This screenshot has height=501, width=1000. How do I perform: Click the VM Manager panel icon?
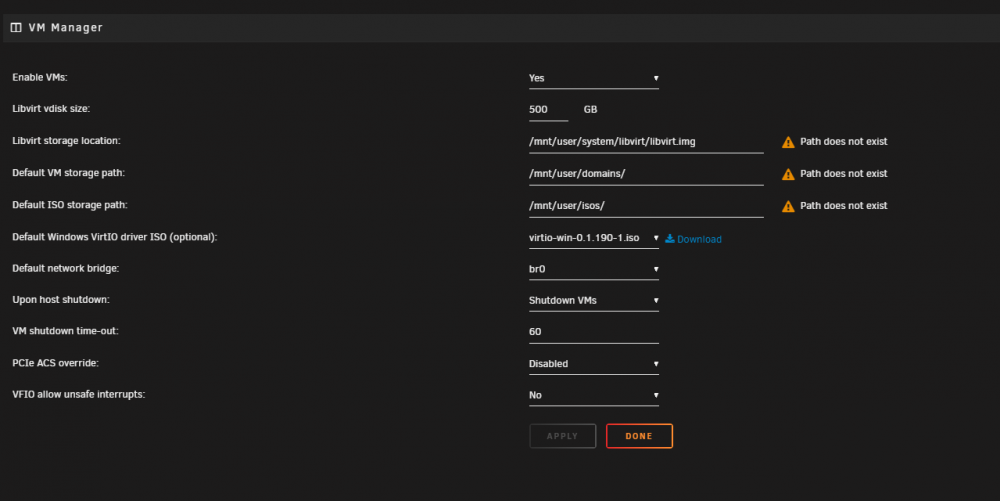[x=16, y=27]
